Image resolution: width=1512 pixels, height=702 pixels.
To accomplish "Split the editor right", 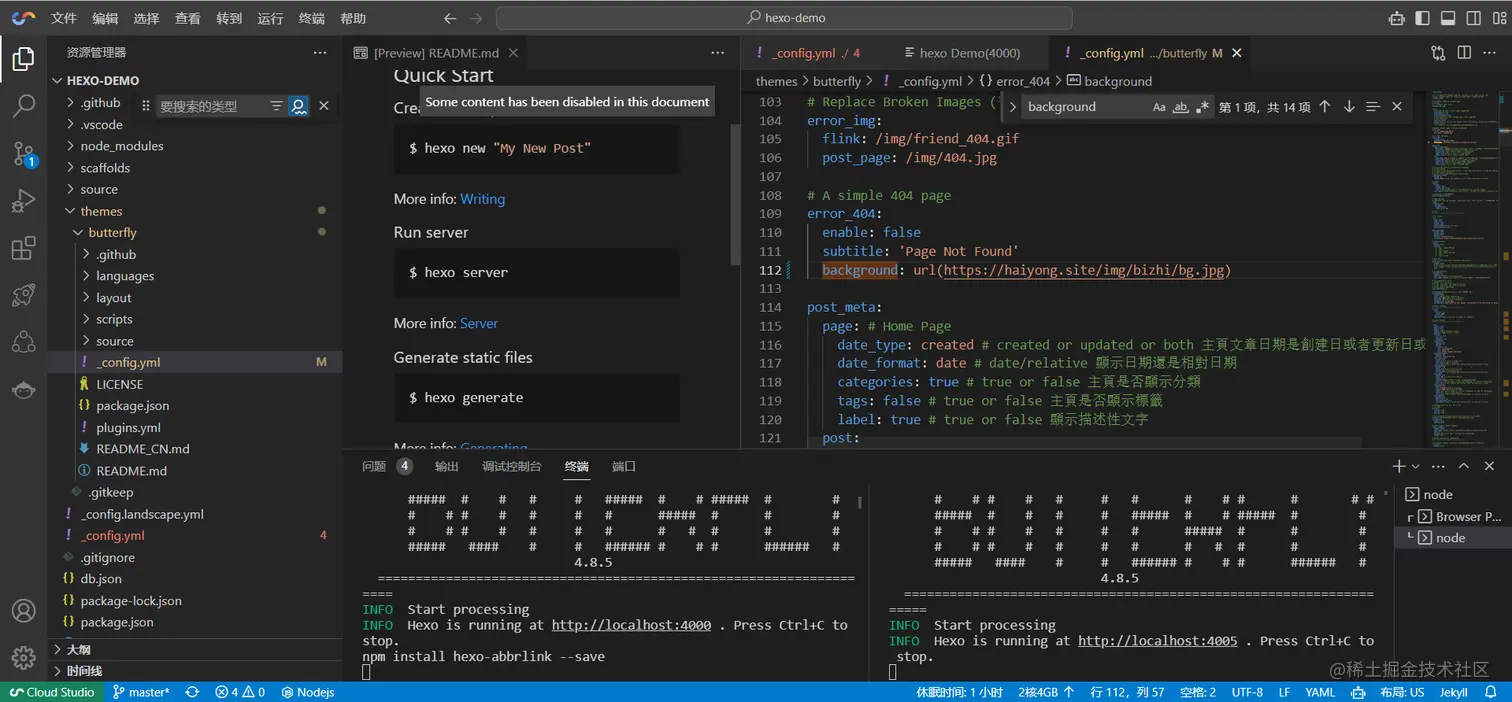I will pyautogui.click(x=1464, y=53).
